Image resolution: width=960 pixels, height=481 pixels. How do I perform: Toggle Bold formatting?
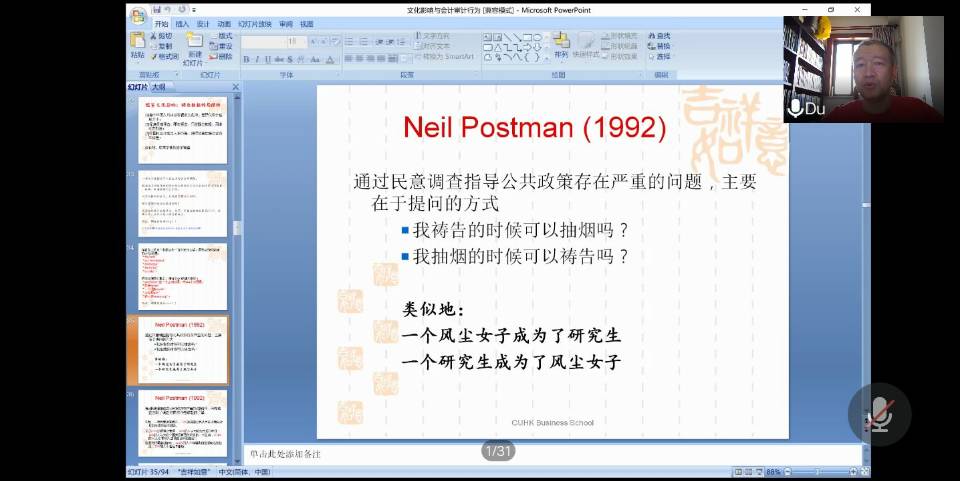[x=246, y=60]
